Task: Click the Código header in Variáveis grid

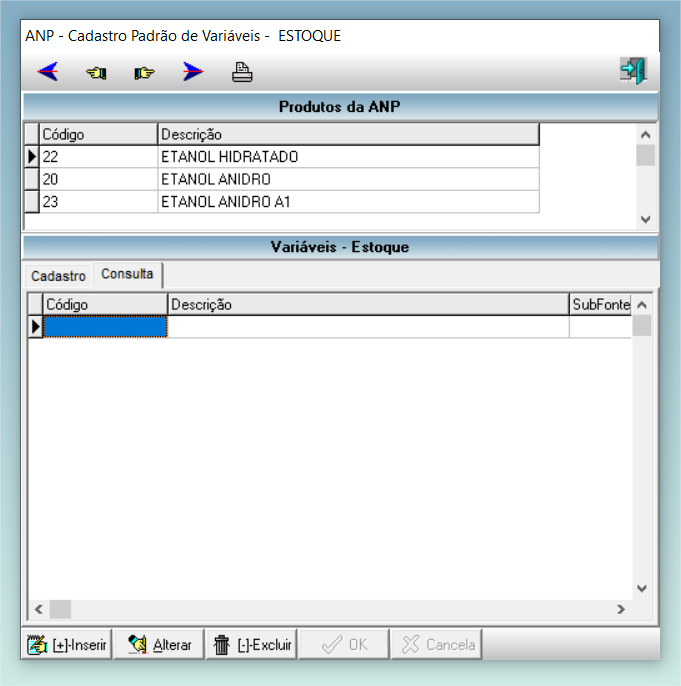Action: point(105,304)
